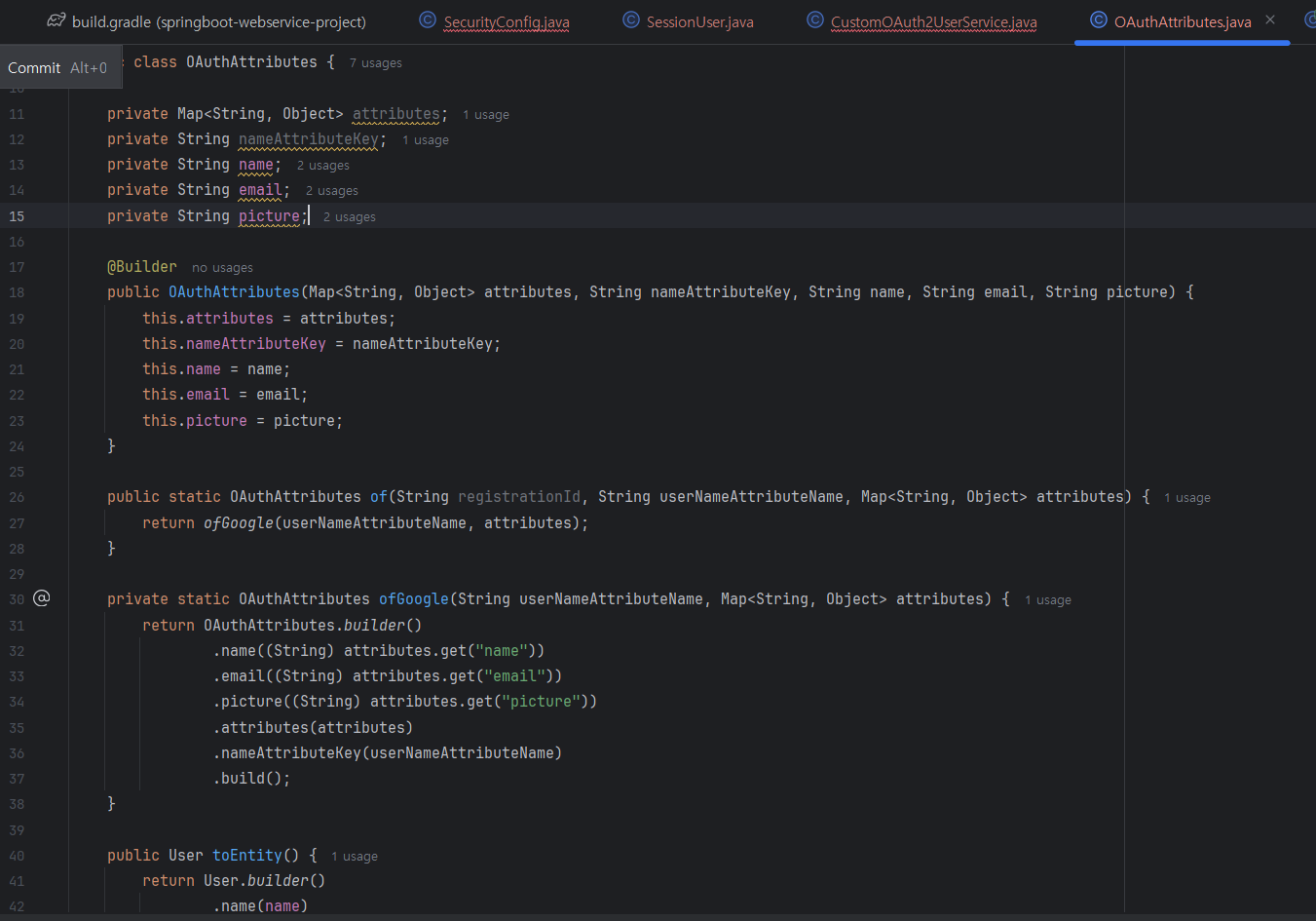Select the OAuthAttributes.java tab
Image resolution: width=1316 pixels, height=921 pixels.
(1183, 21)
